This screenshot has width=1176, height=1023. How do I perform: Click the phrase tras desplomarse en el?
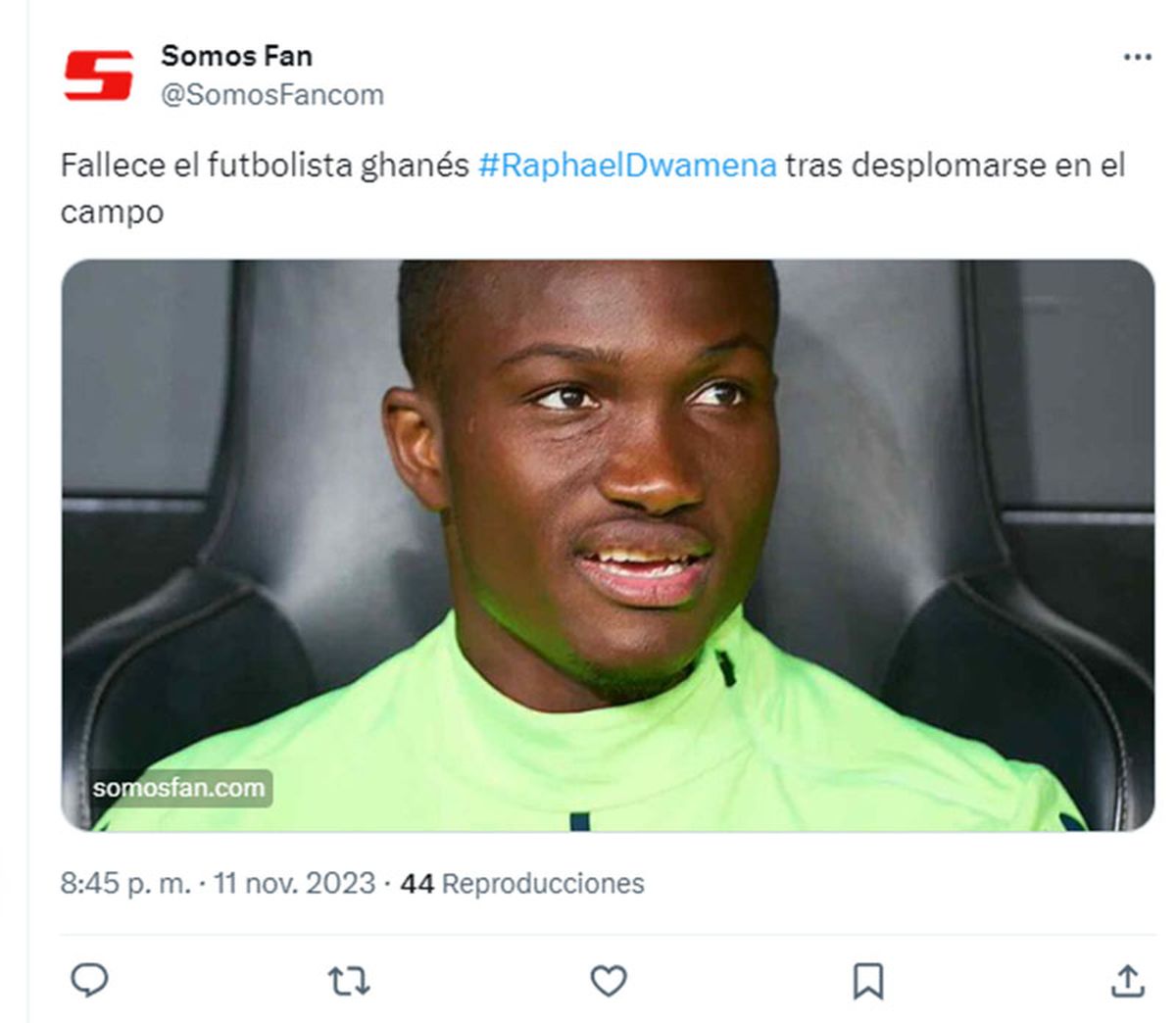tap(955, 165)
